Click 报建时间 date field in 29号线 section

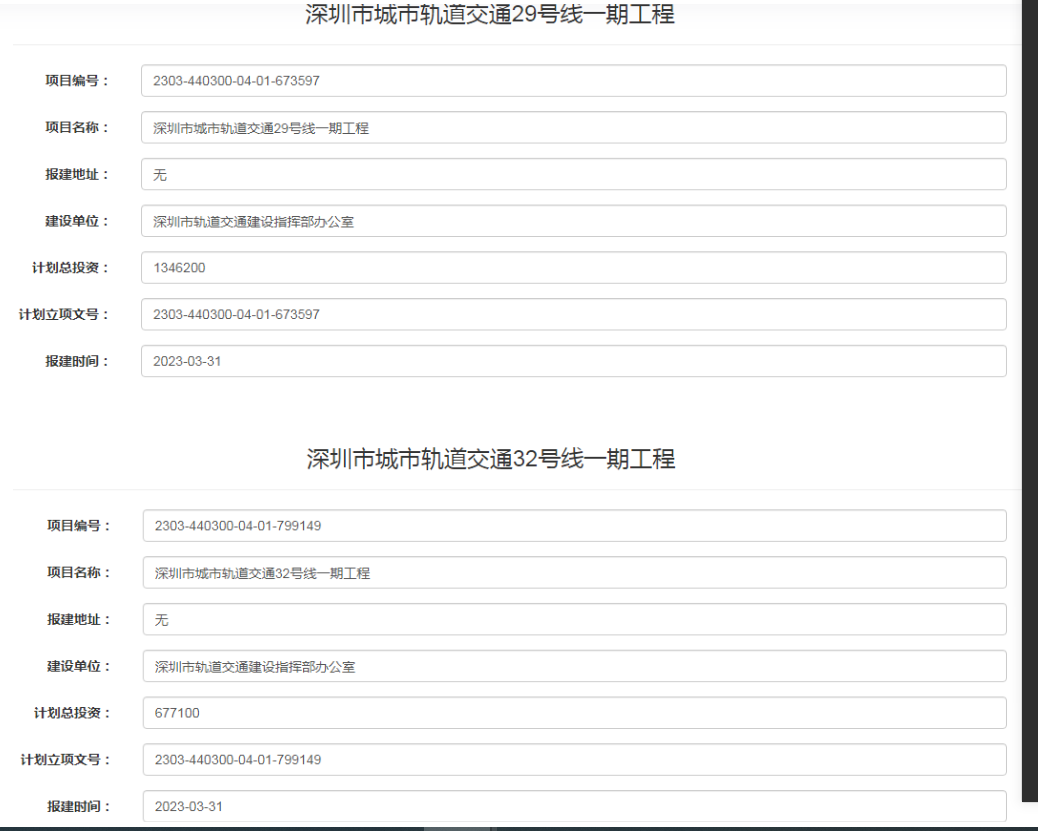573,361
